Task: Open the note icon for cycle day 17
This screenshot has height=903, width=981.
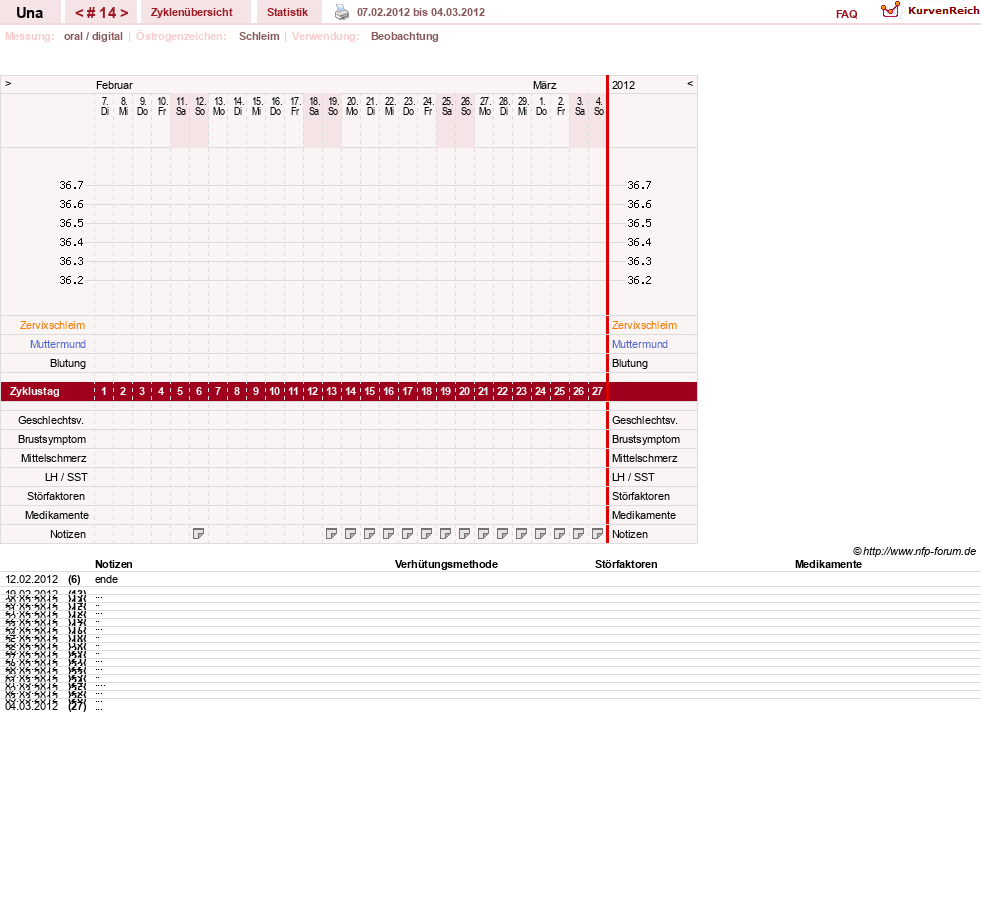Action: point(407,534)
